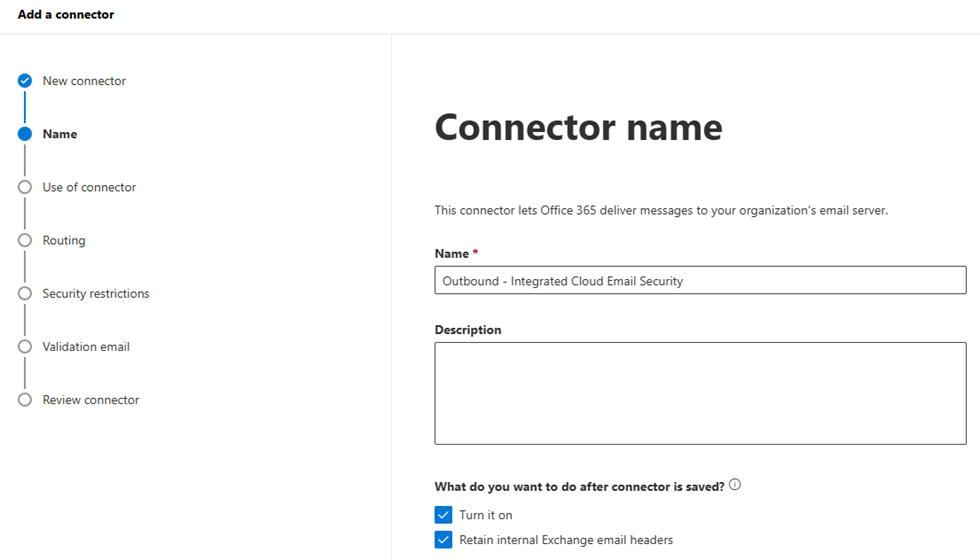Click the Review connector step circle
Viewport: 980px width, 560px height.
coord(25,400)
